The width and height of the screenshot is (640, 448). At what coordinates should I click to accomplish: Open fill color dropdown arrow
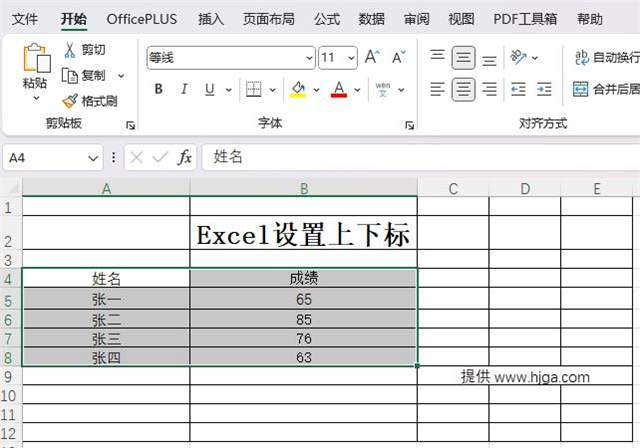coord(316,90)
